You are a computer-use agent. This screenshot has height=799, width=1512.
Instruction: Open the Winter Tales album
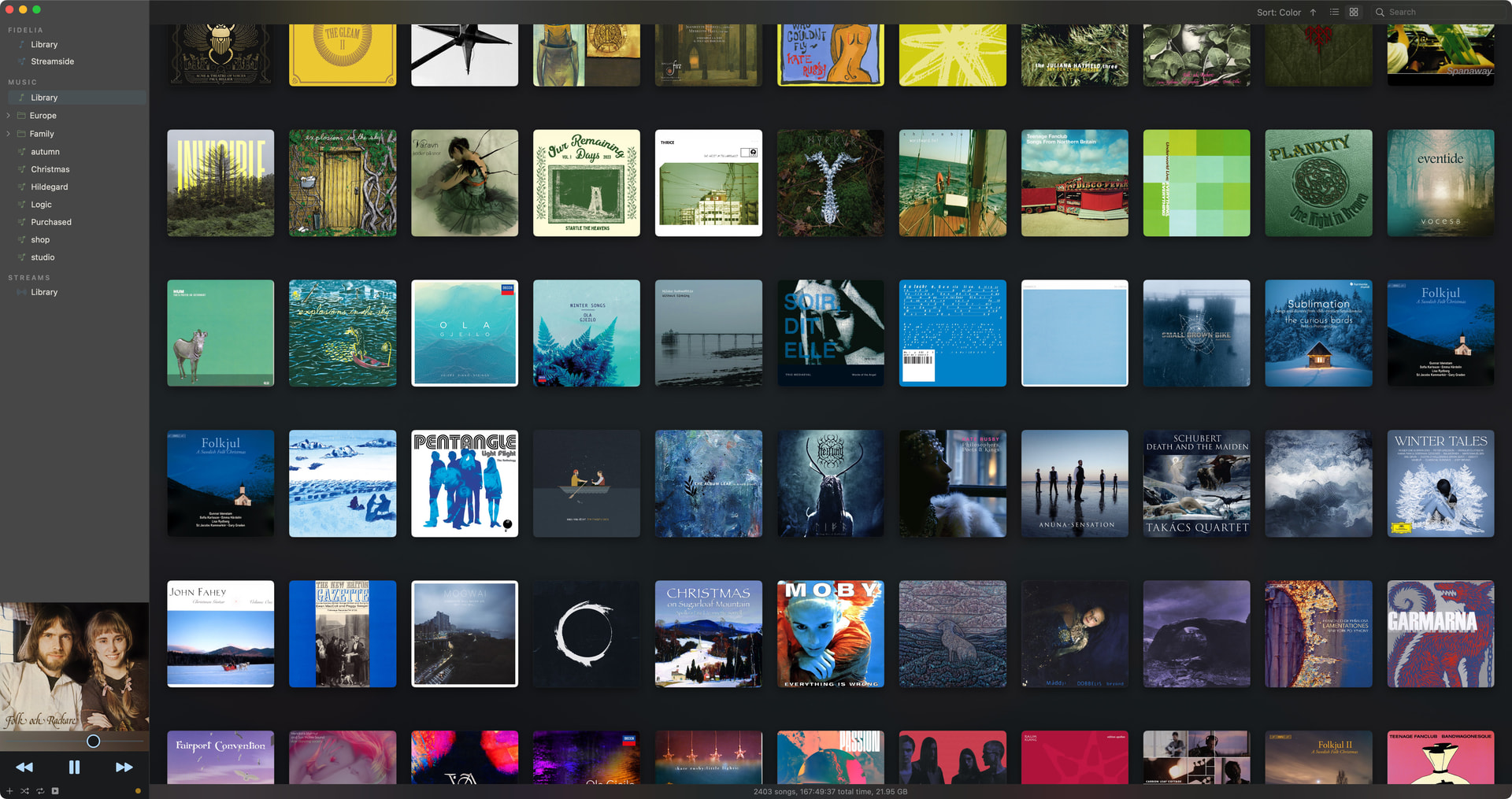pyautogui.click(x=1440, y=483)
